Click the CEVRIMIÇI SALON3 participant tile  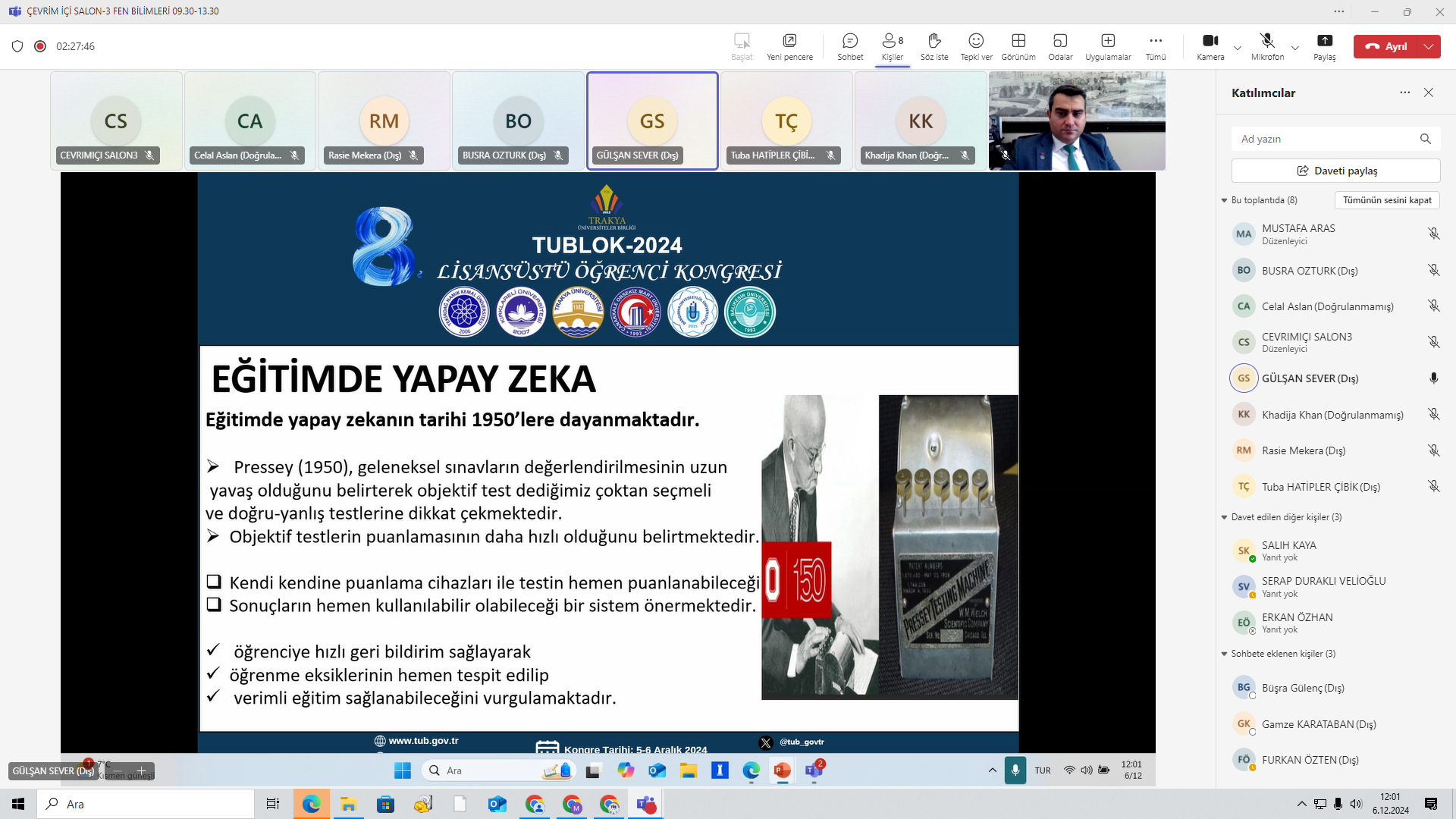116,121
